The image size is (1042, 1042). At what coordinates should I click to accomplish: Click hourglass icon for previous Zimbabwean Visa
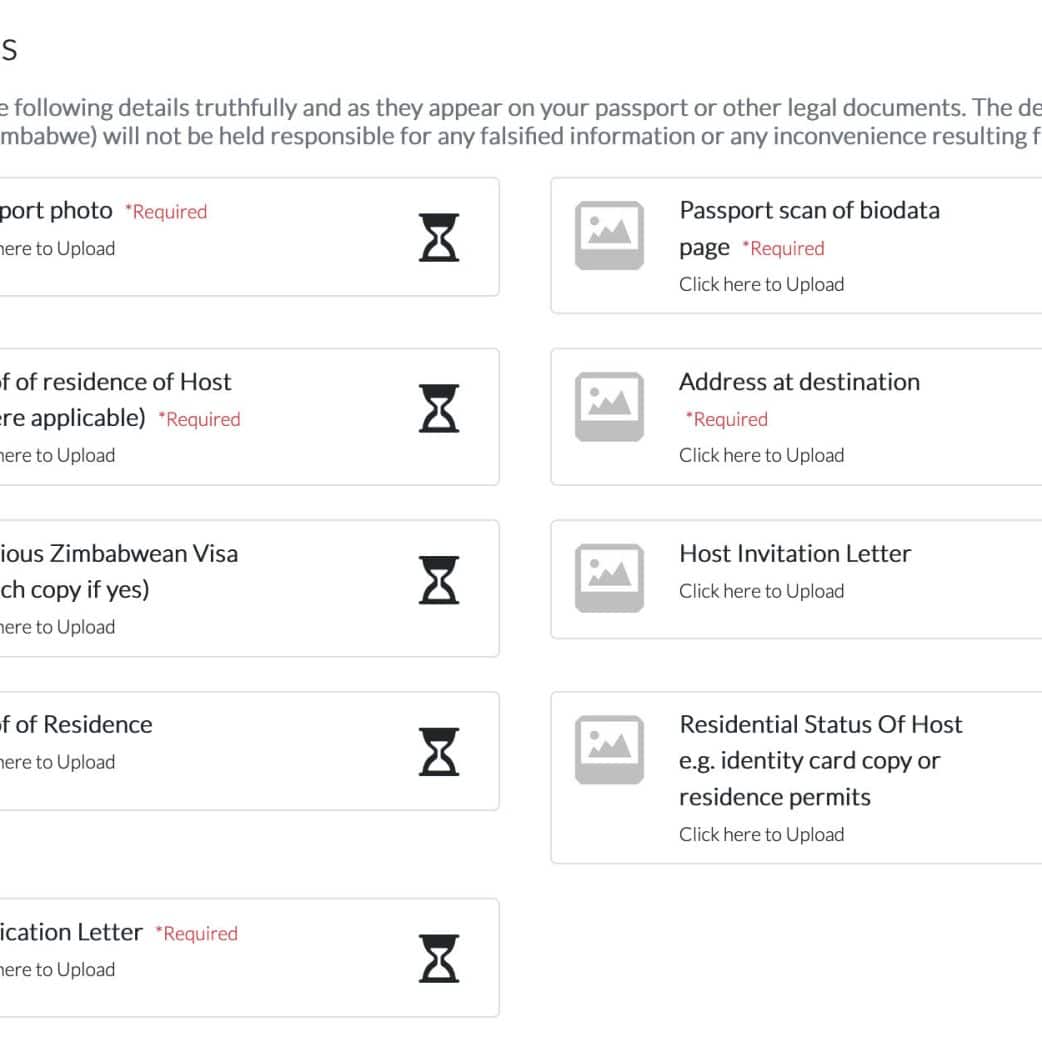click(x=439, y=580)
